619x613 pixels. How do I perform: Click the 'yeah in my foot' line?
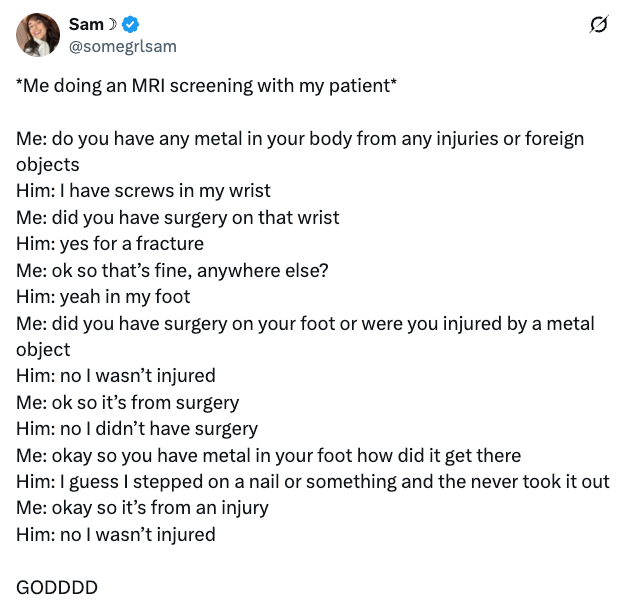(x=103, y=296)
